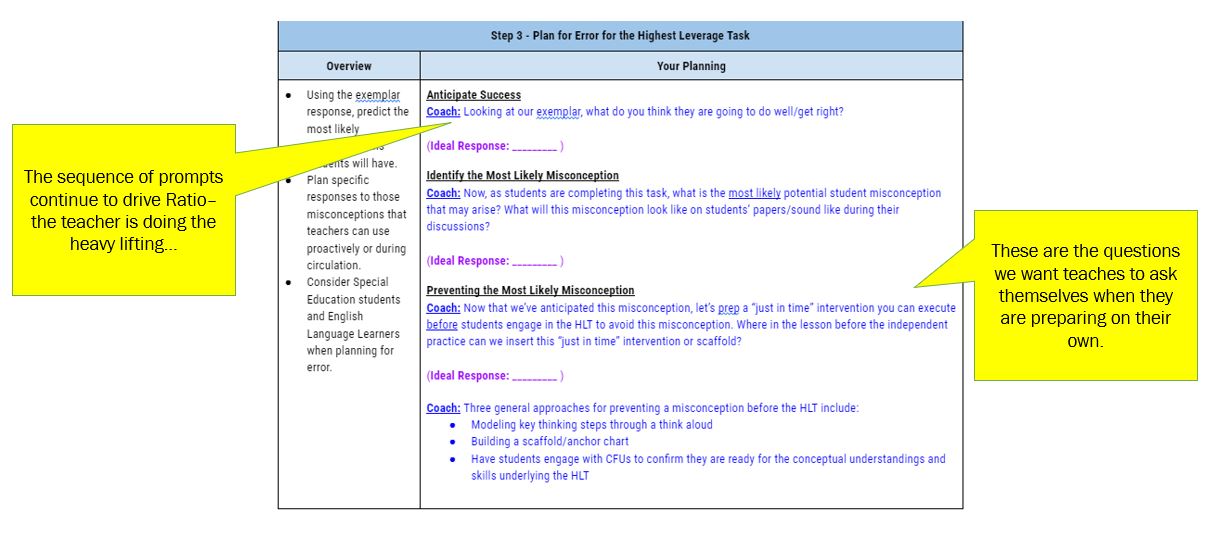This screenshot has height=543, width=1212.
Task: Click 'Coach:' label before 'Looking at our exemplar'
Action: point(443,111)
